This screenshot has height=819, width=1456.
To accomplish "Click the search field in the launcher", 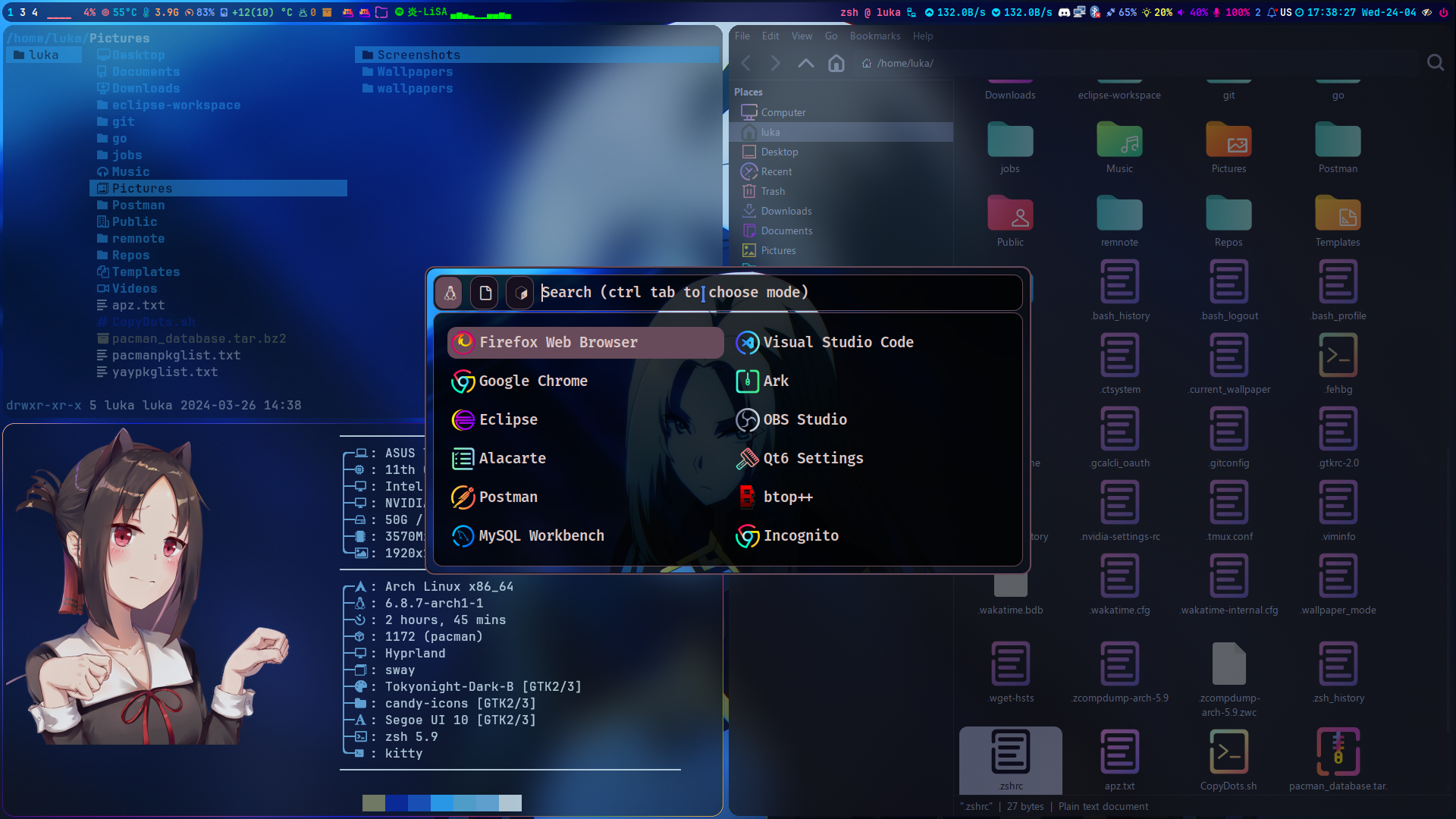I will [779, 293].
